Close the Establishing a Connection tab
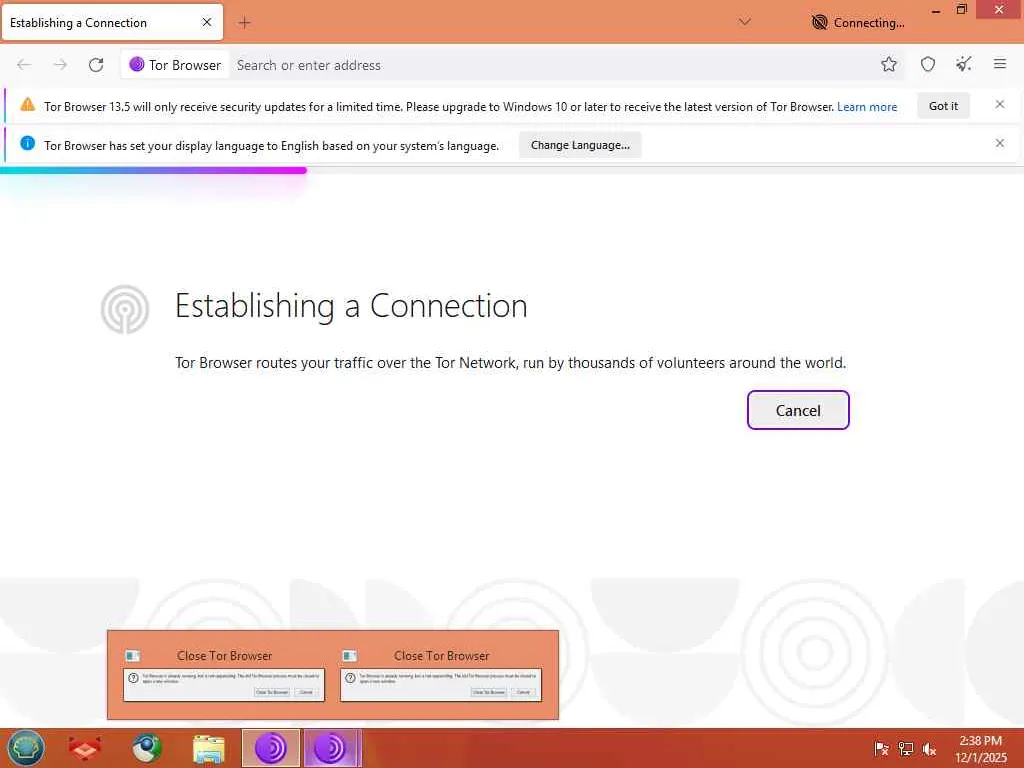1024x768 pixels. (206, 22)
